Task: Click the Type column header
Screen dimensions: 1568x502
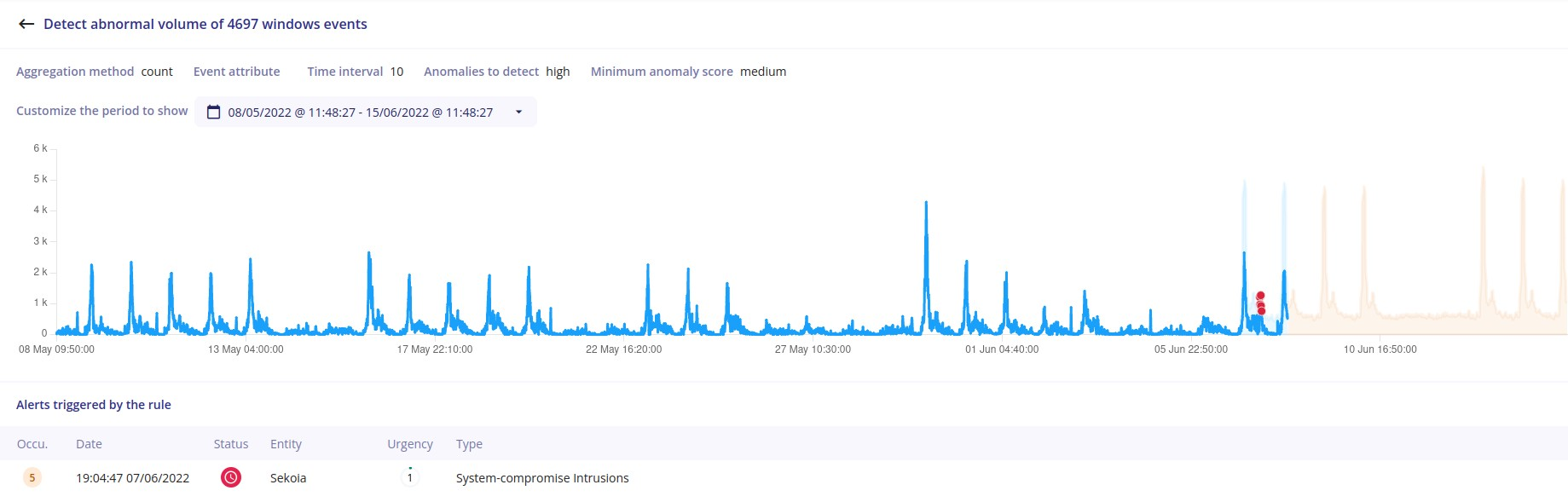Action: tap(469, 444)
